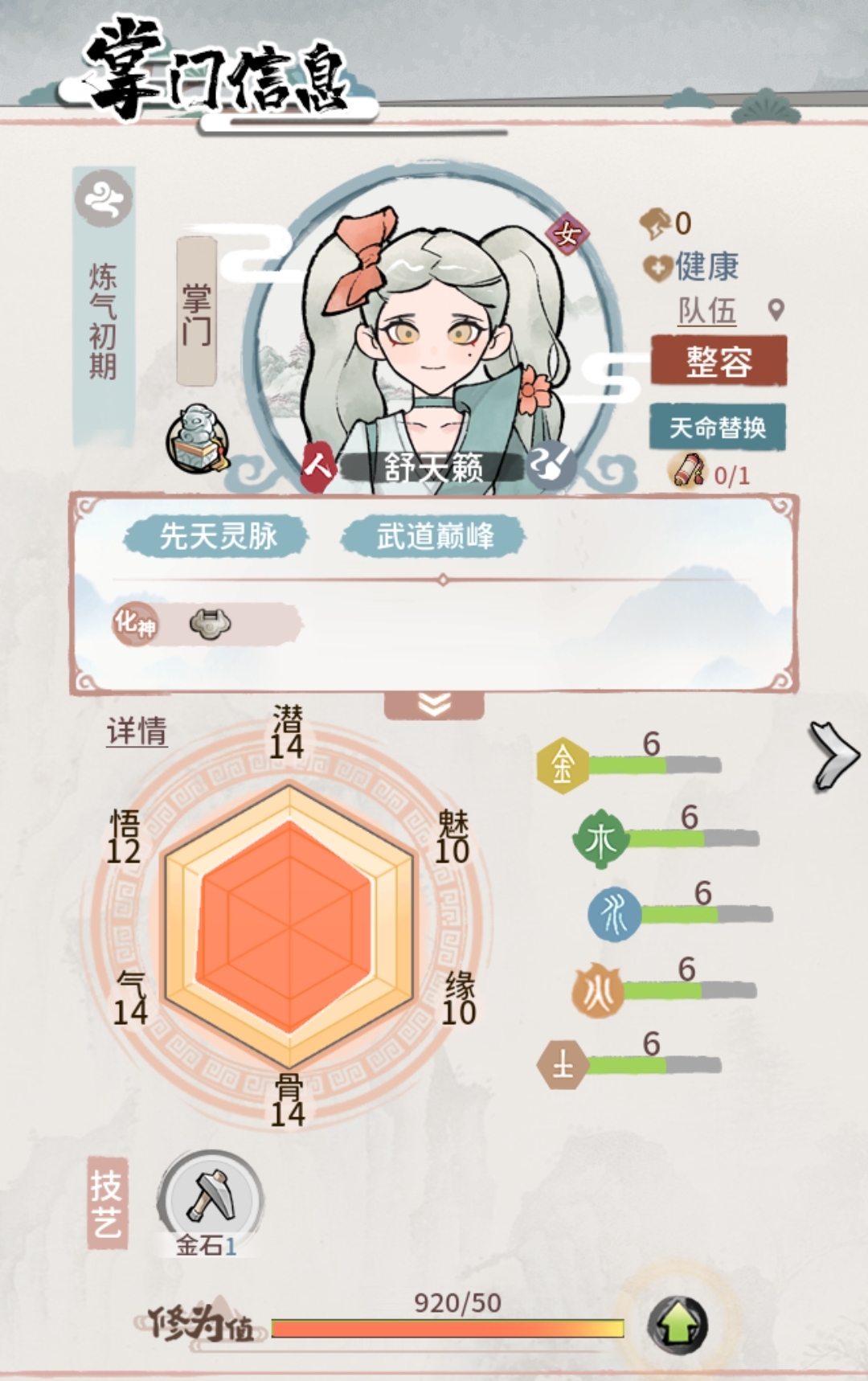Open the stone lion seal item icon
The height and width of the screenshot is (1381, 868).
point(198,439)
